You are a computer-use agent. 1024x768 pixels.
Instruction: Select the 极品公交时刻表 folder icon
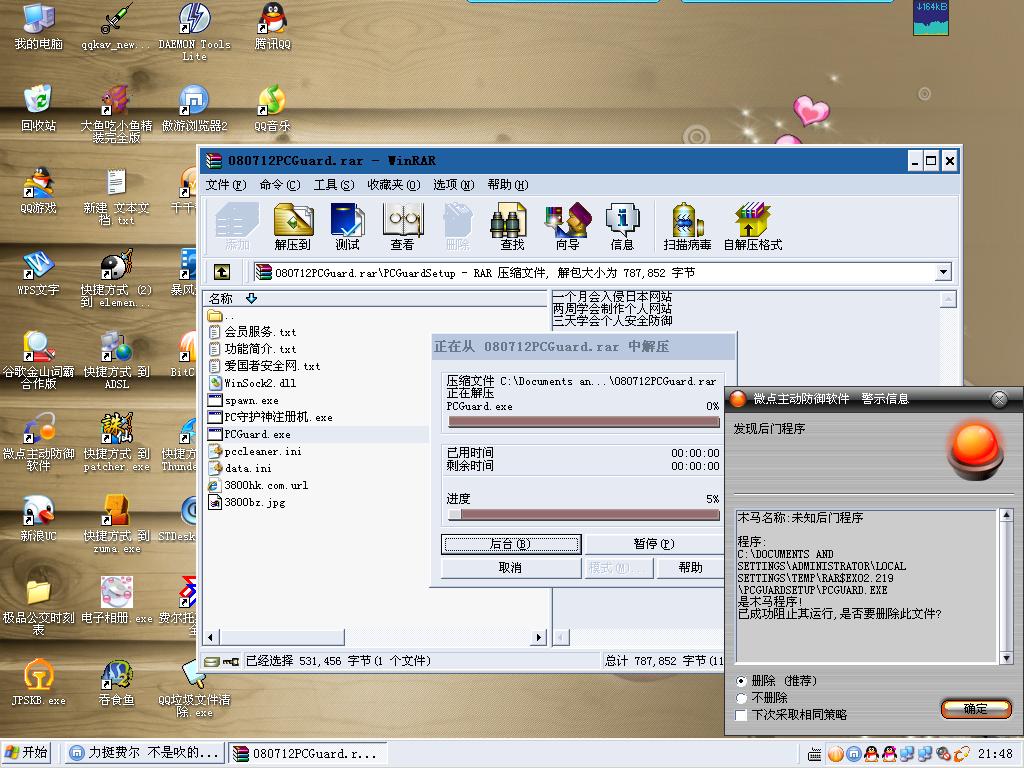(x=39, y=606)
